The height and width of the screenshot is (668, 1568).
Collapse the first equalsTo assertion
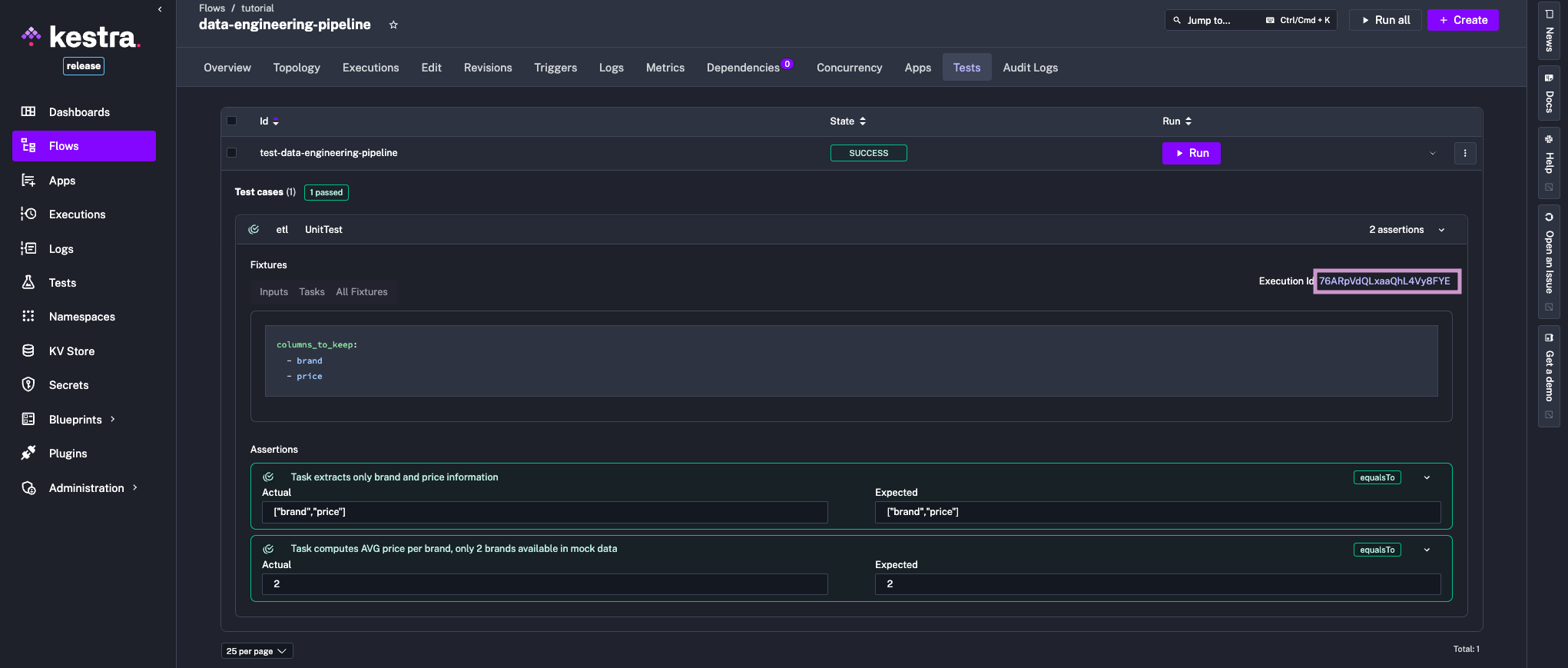pyautogui.click(x=1427, y=477)
